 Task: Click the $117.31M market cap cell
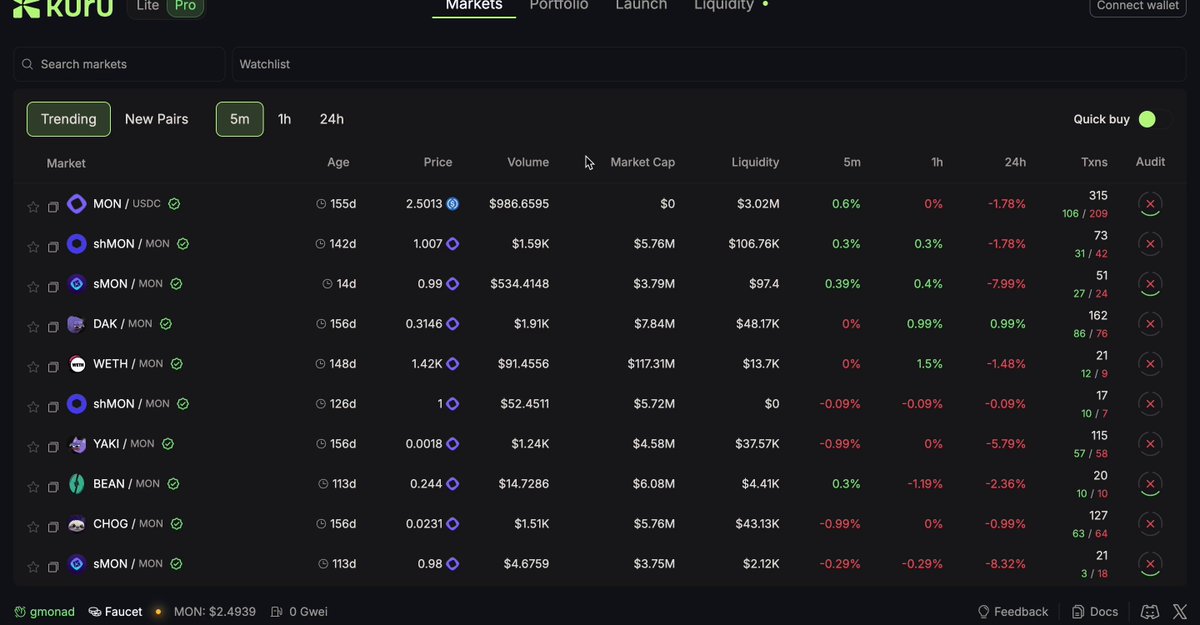click(x=651, y=364)
